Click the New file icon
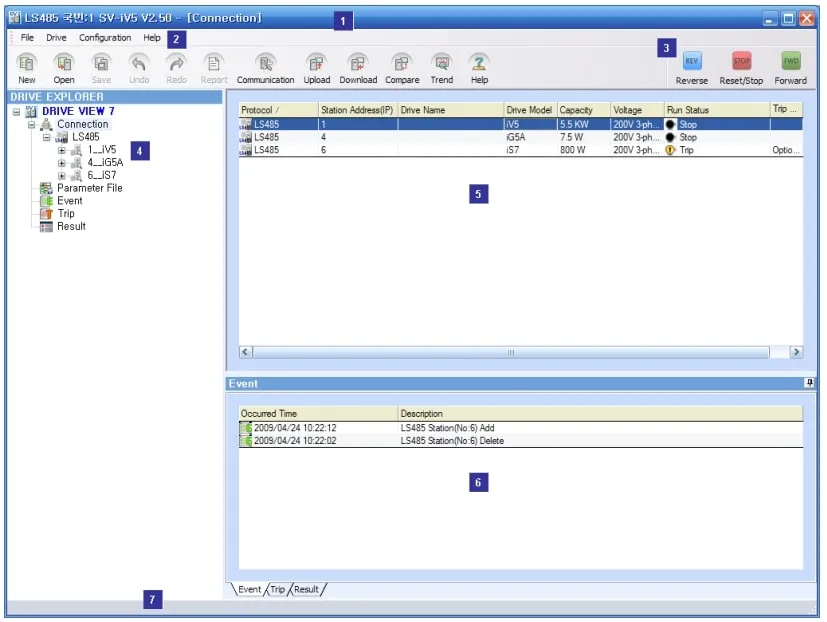 click(x=27, y=63)
